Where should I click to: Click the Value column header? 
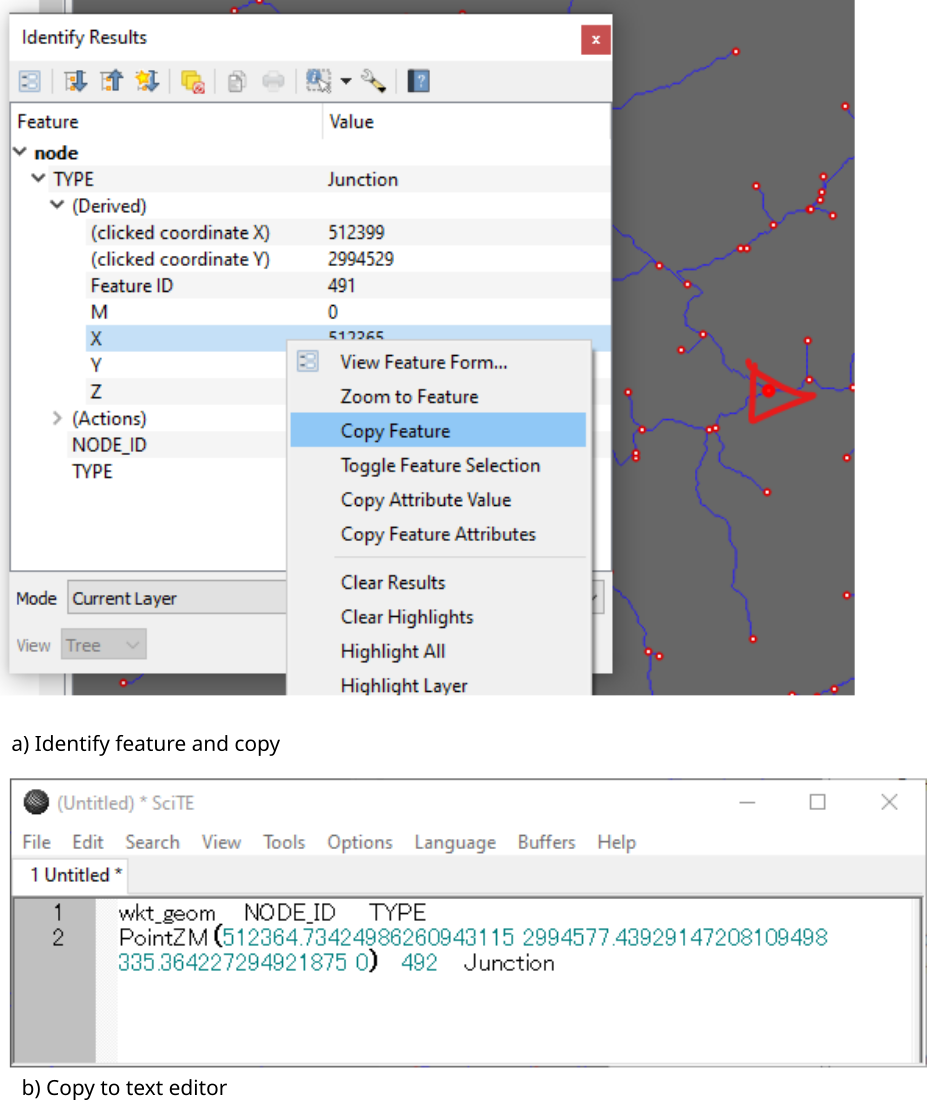pyautogui.click(x=351, y=122)
